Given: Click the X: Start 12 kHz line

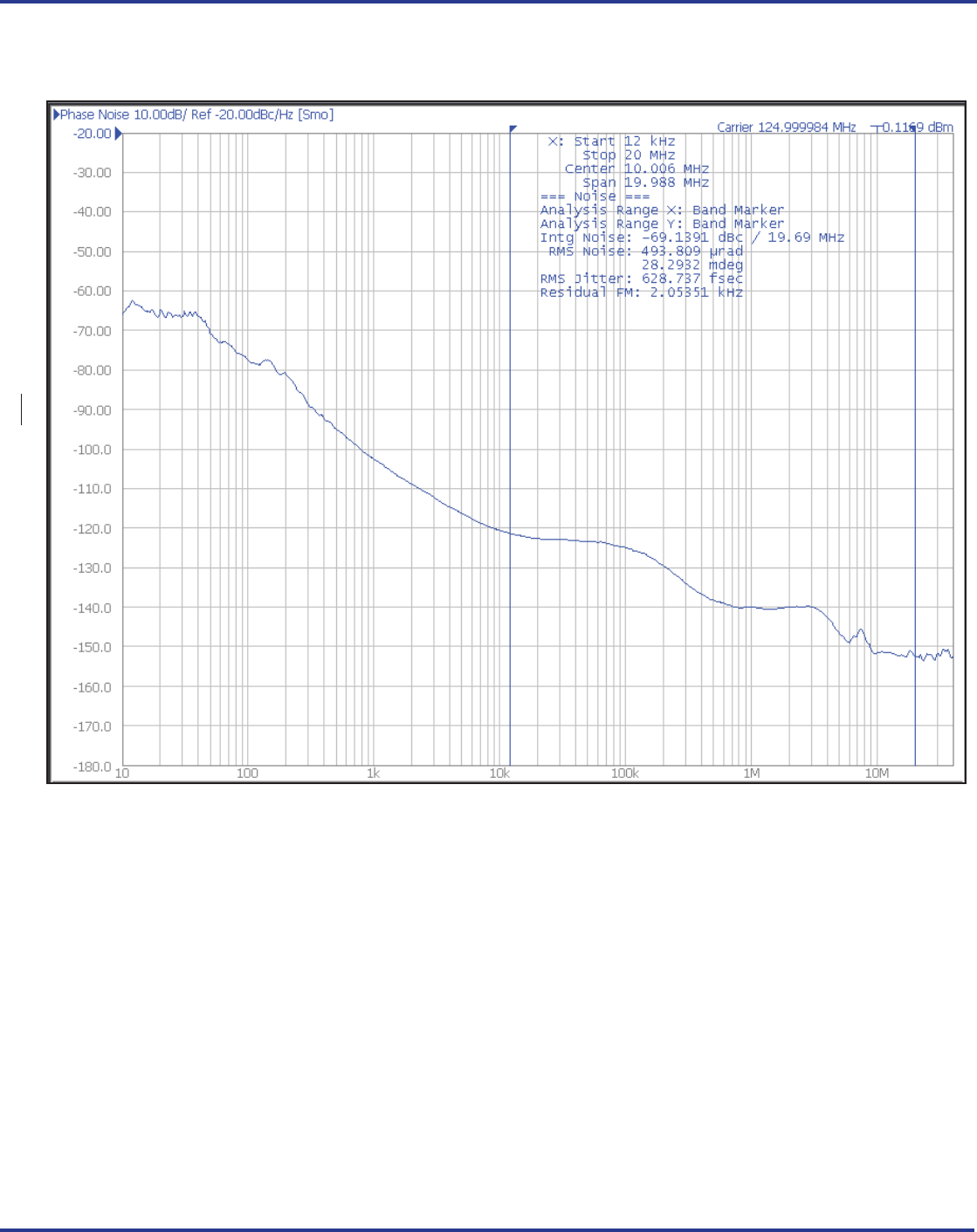Looking at the screenshot, I should 611,141.
